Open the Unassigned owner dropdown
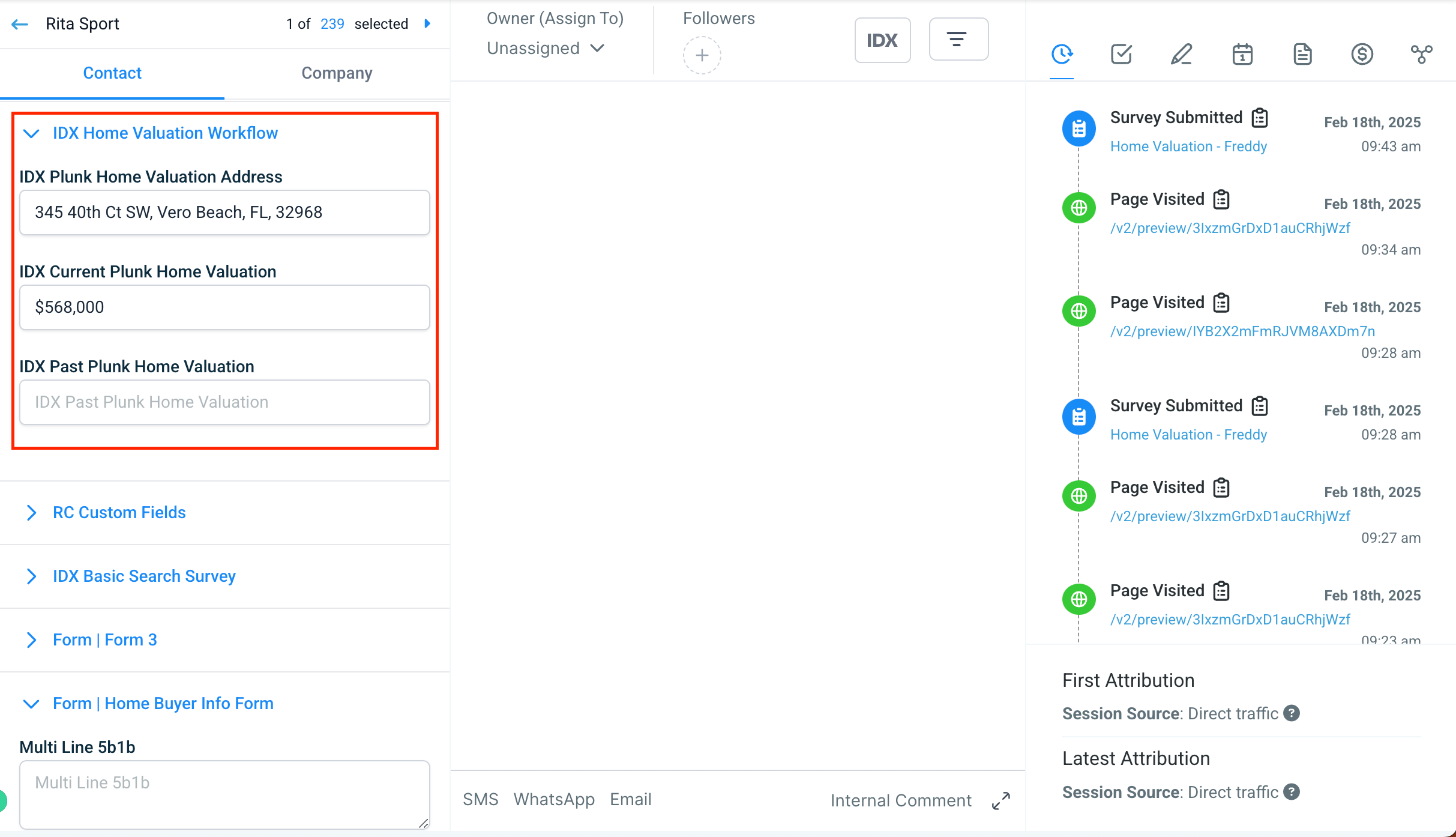Viewport: 1456px width, 837px height. [x=545, y=48]
